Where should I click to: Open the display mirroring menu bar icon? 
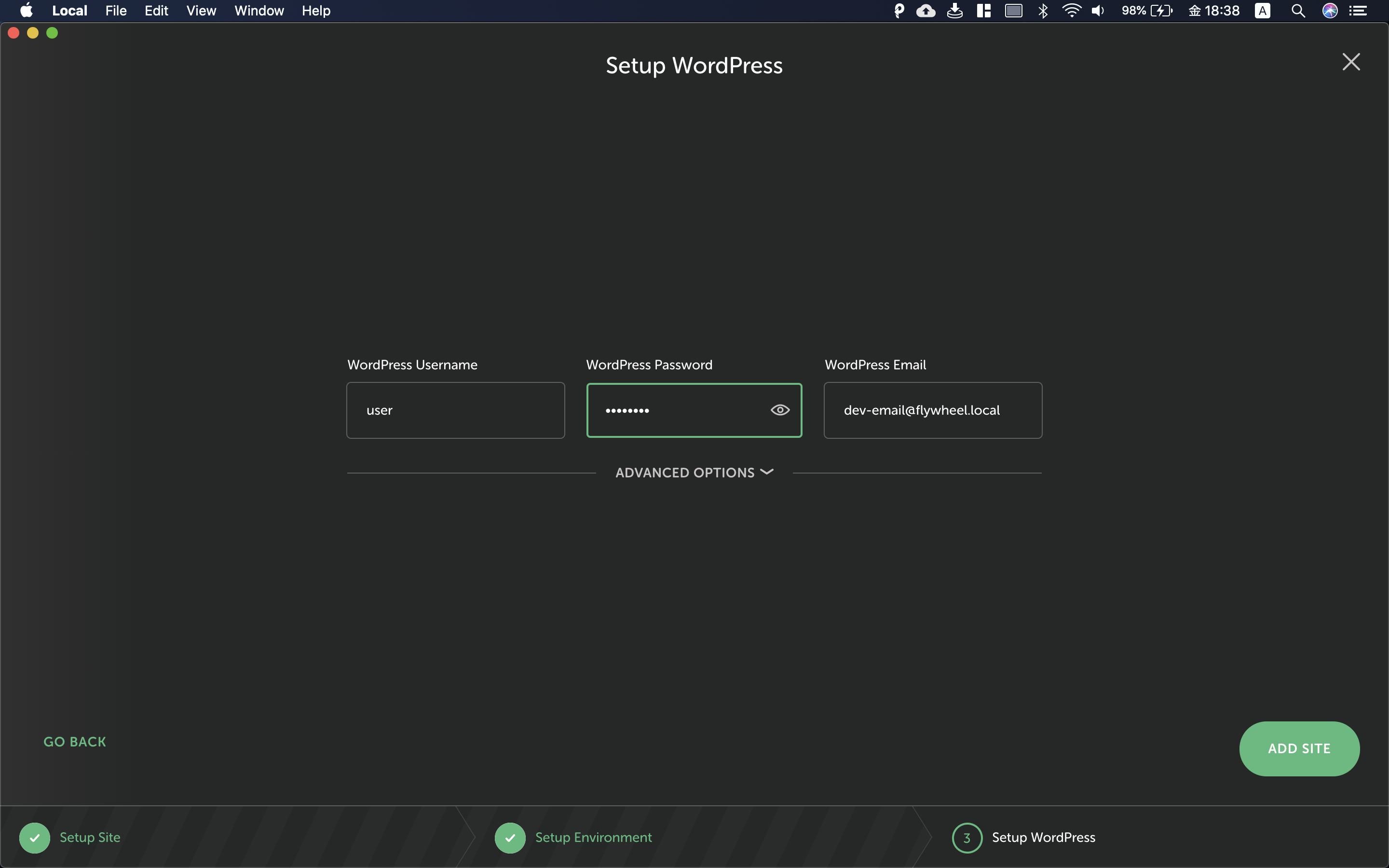coord(1014,10)
